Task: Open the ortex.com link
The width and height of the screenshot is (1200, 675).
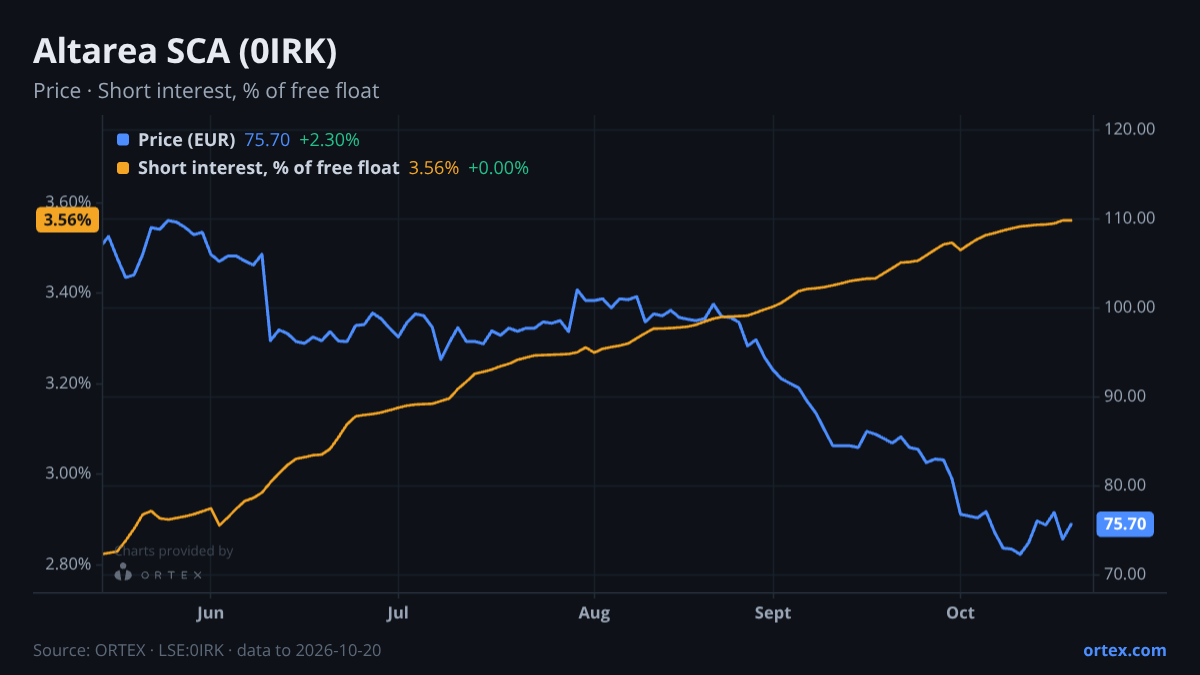Action: click(1124, 650)
